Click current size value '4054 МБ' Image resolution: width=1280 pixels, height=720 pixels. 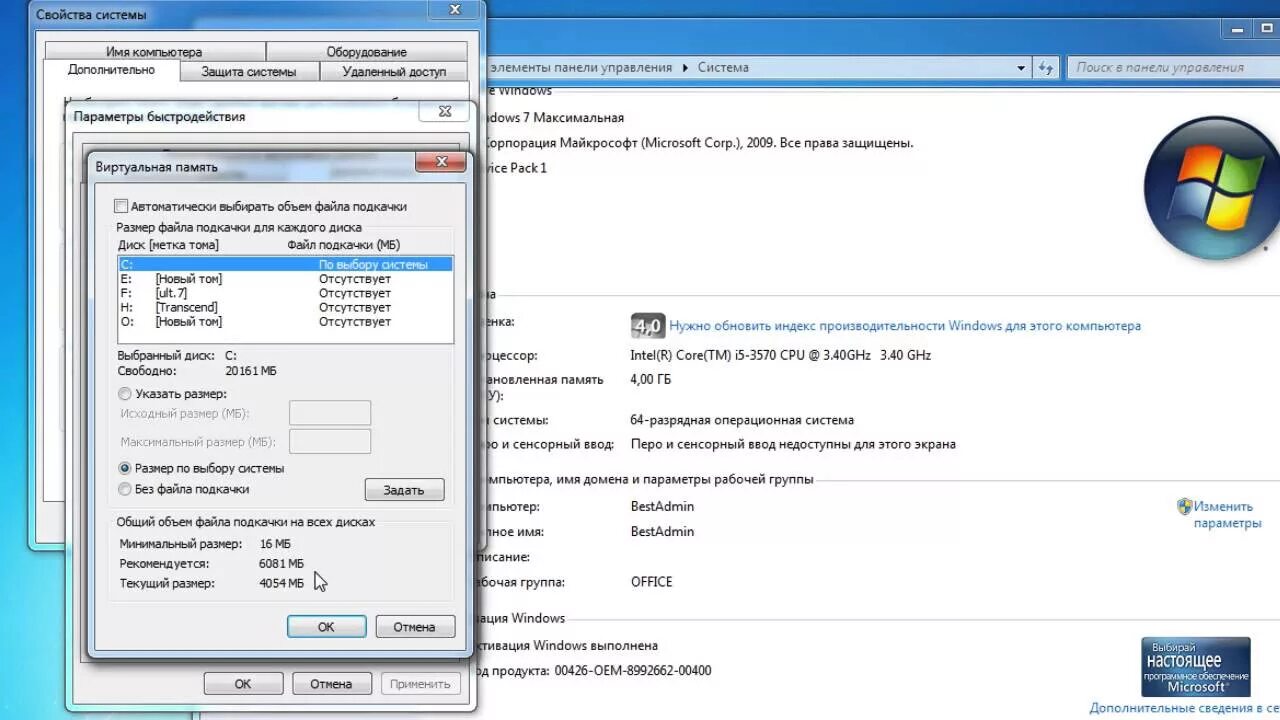click(281, 583)
